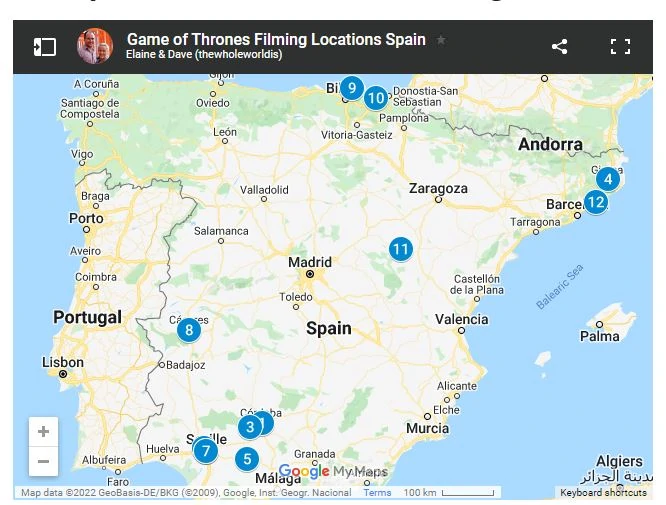This screenshot has width=666, height=505.
Task: View the map in fullscreen mode
Action: click(620, 46)
